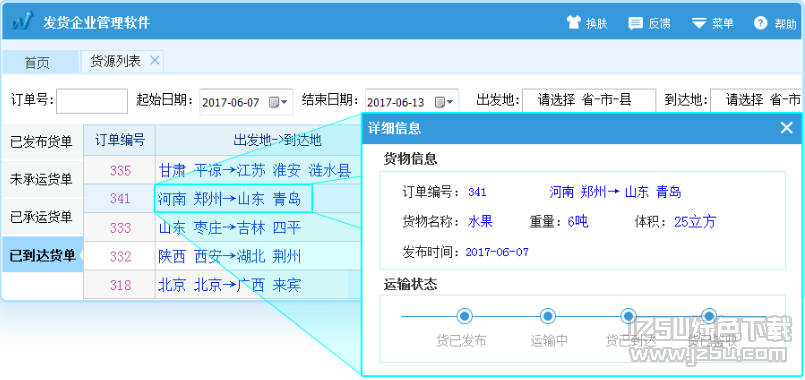This screenshot has width=805, height=380.
Task: Open the 出发地 province-city-county selector
Action: coord(589,100)
